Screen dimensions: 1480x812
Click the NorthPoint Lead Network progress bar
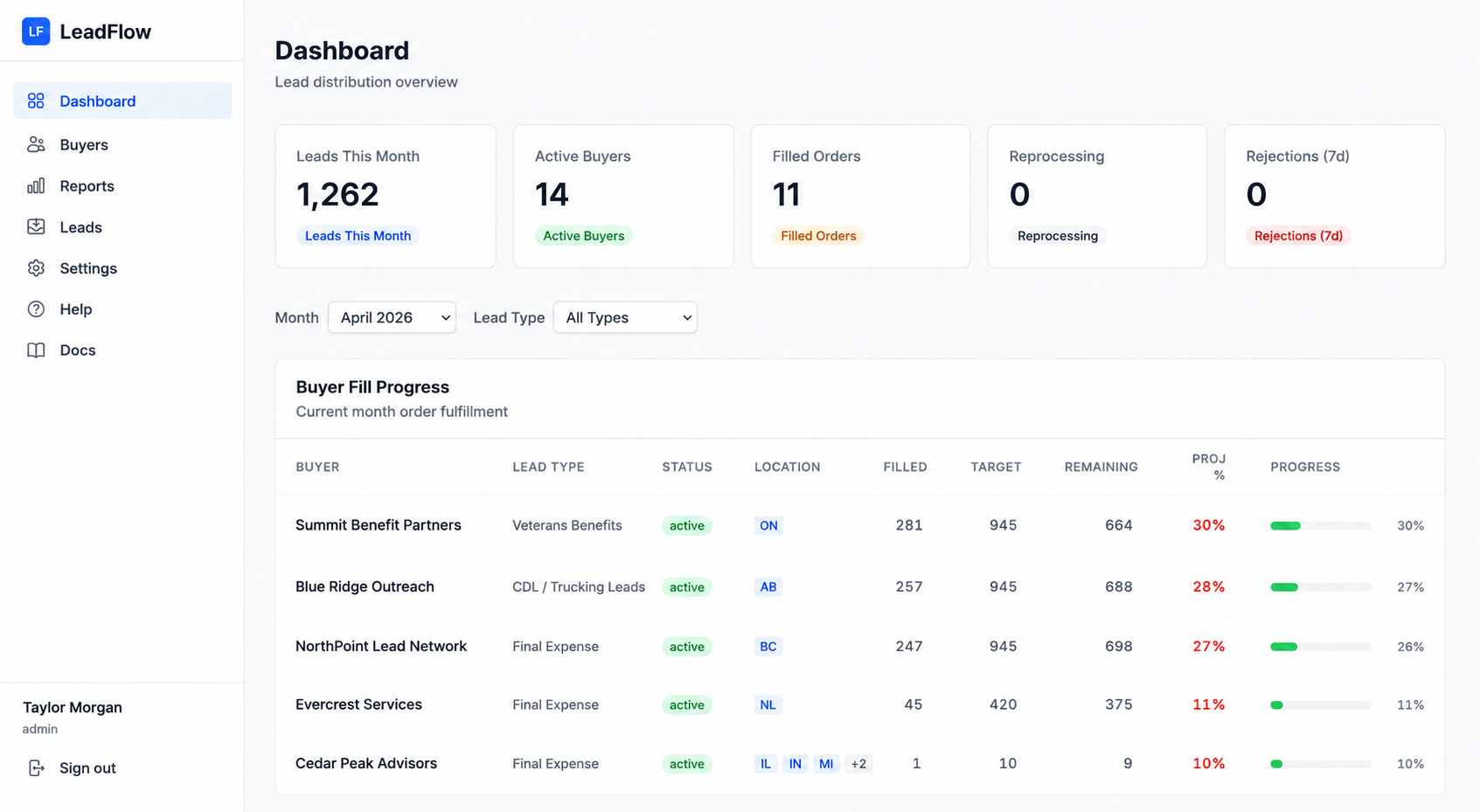pos(1321,647)
